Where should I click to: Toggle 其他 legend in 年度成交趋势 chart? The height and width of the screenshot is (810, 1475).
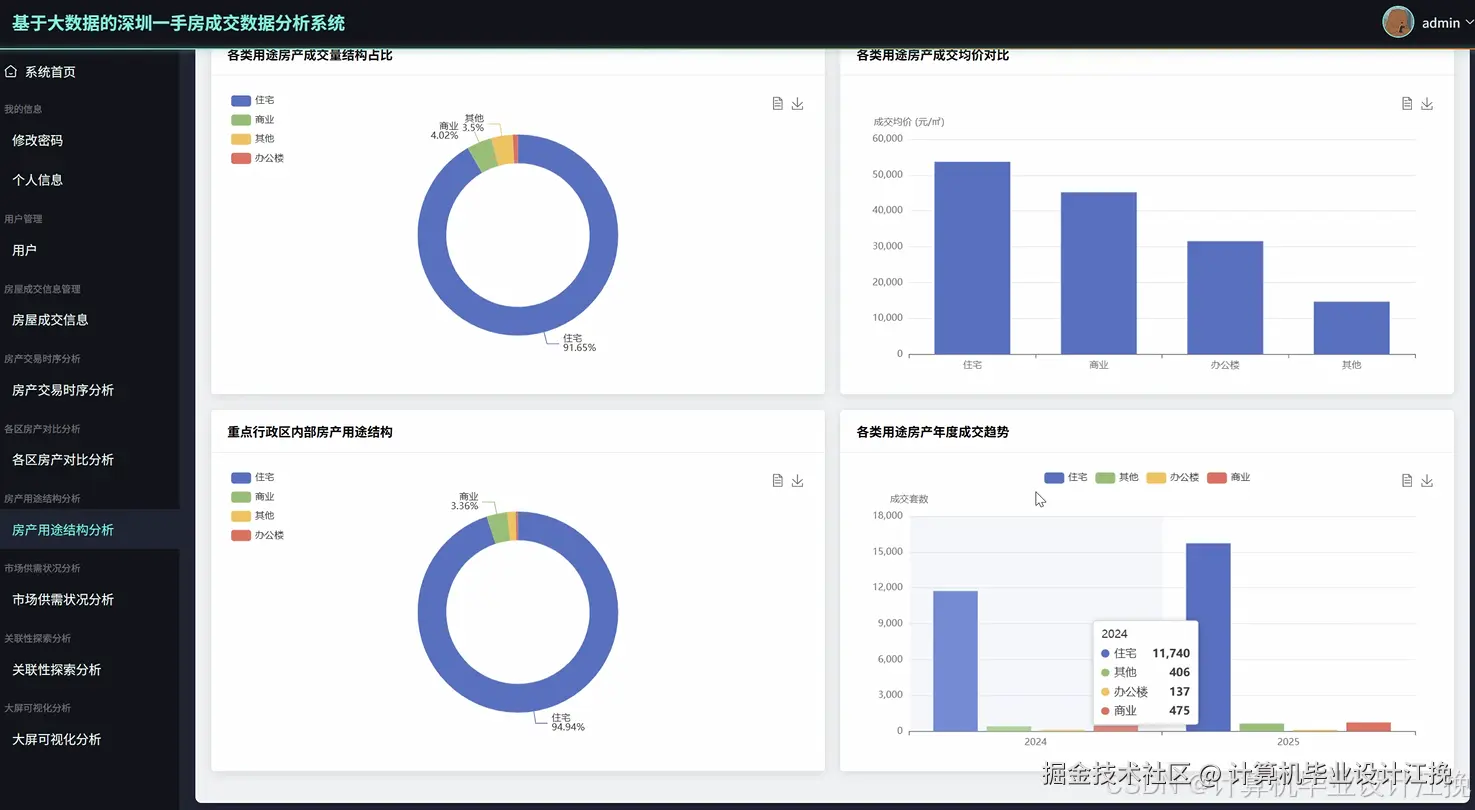coord(1117,478)
